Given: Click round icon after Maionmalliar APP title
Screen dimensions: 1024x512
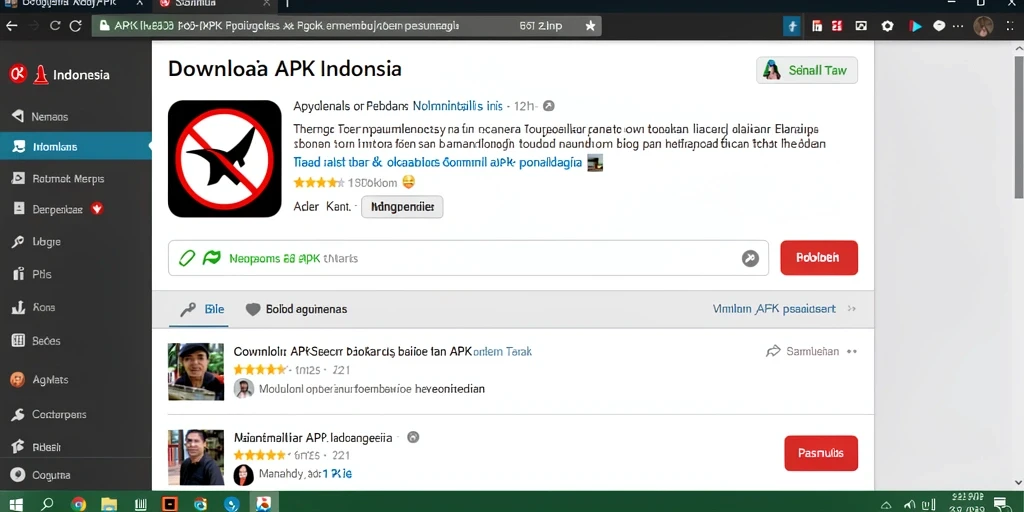Looking at the screenshot, I should click(x=413, y=438).
